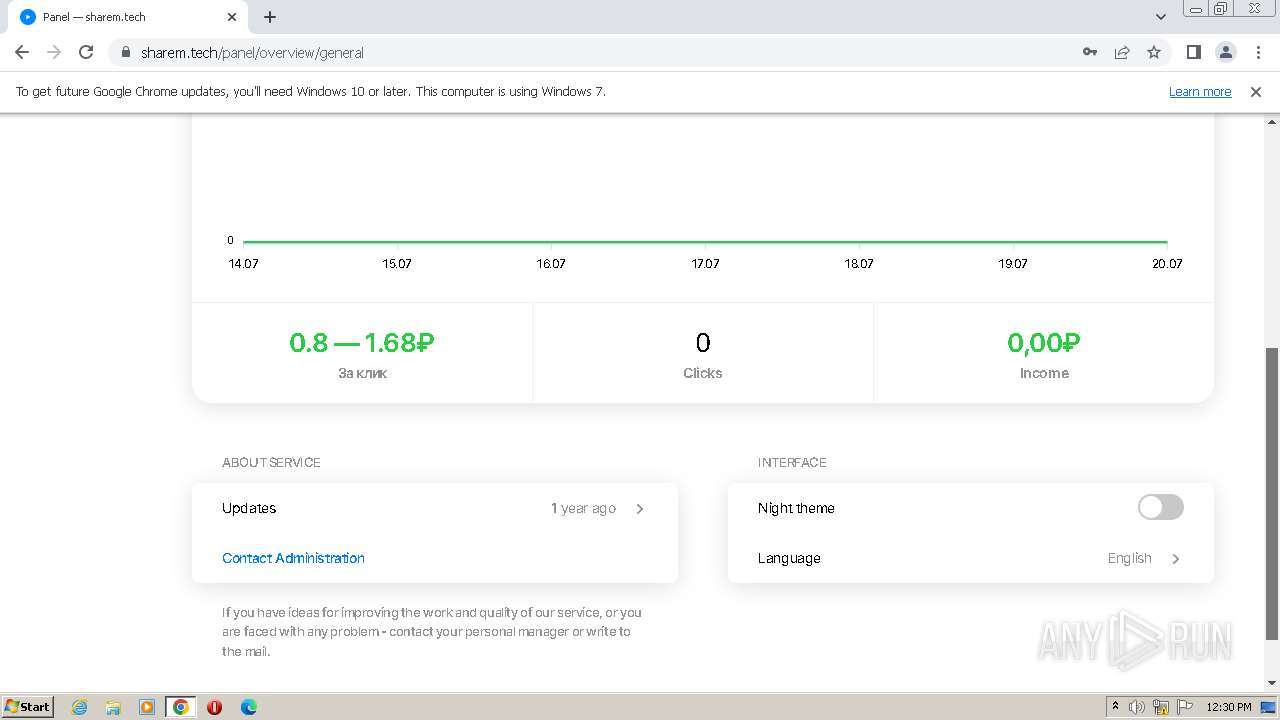Toggle the Night theme switch
The image size is (1280, 720).
pos(1160,507)
